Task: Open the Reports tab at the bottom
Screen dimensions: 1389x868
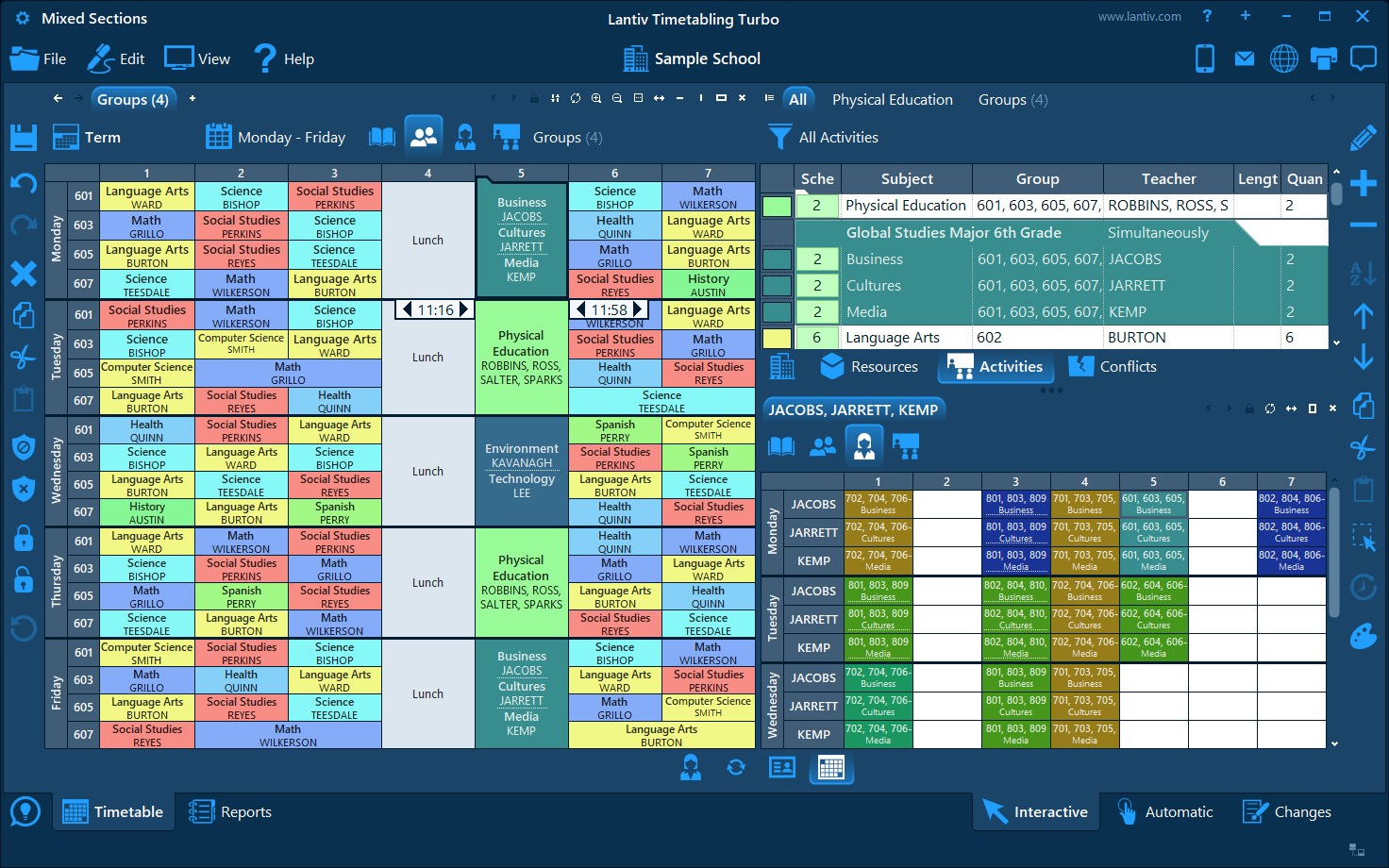Action: 230,811
